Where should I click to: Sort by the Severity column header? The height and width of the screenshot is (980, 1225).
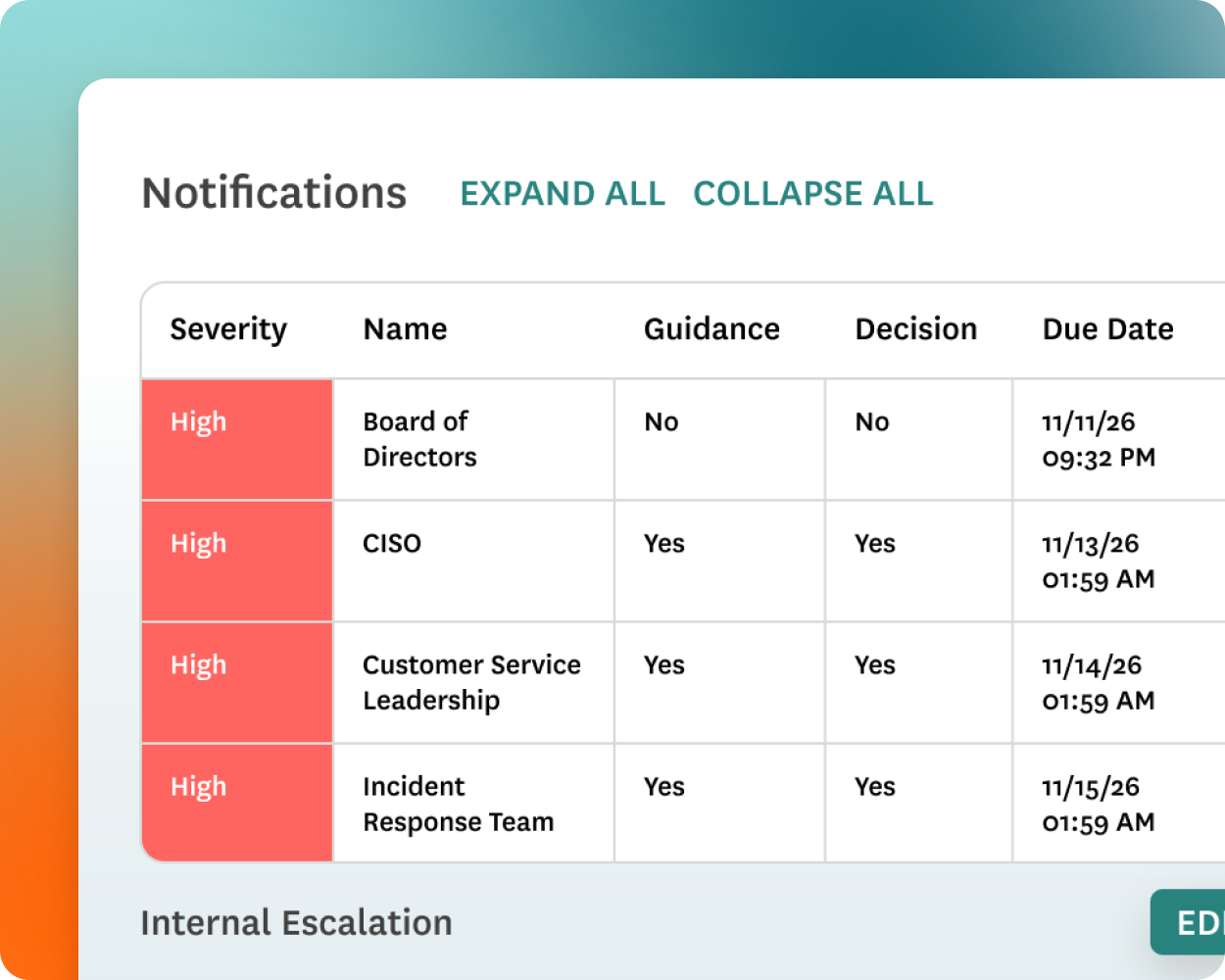coord(228,329)
